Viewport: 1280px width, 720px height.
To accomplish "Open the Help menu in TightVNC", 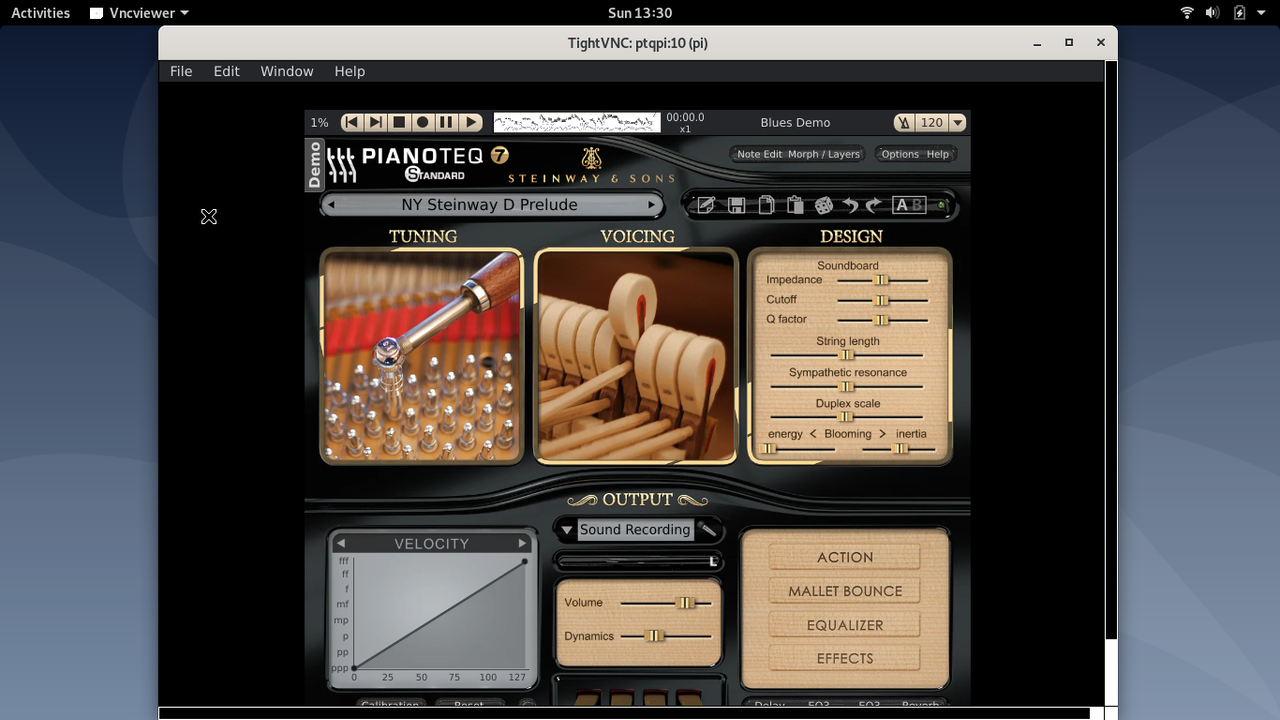I will [x=350, y=71].
